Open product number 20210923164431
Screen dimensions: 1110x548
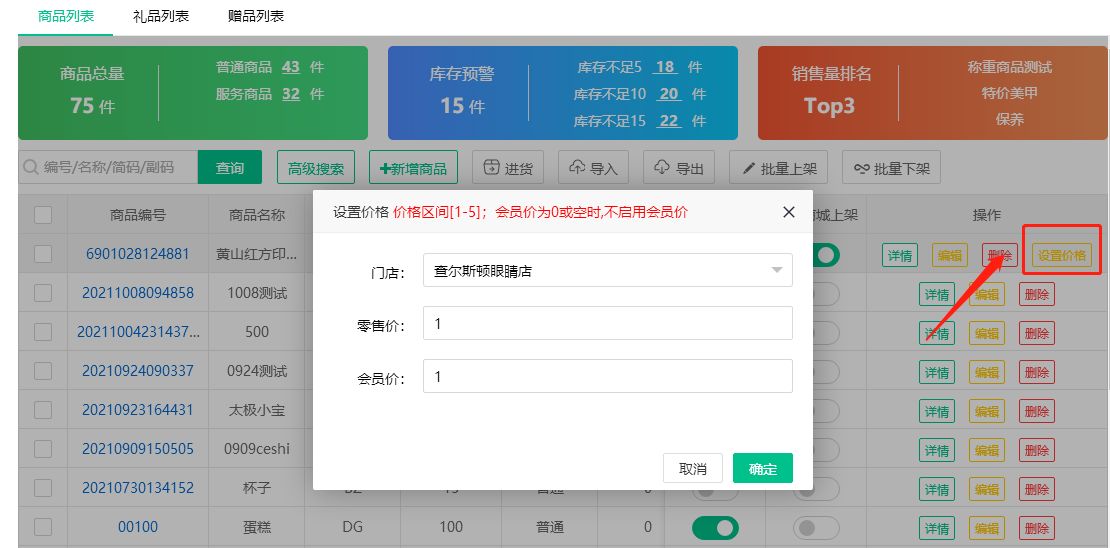click(x=138, y=409)
